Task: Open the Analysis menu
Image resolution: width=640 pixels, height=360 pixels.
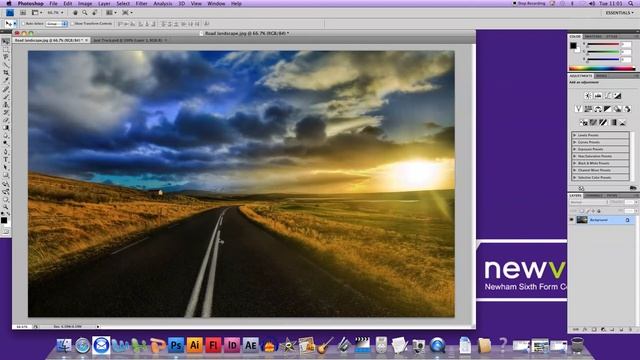Action: point(162,4)
